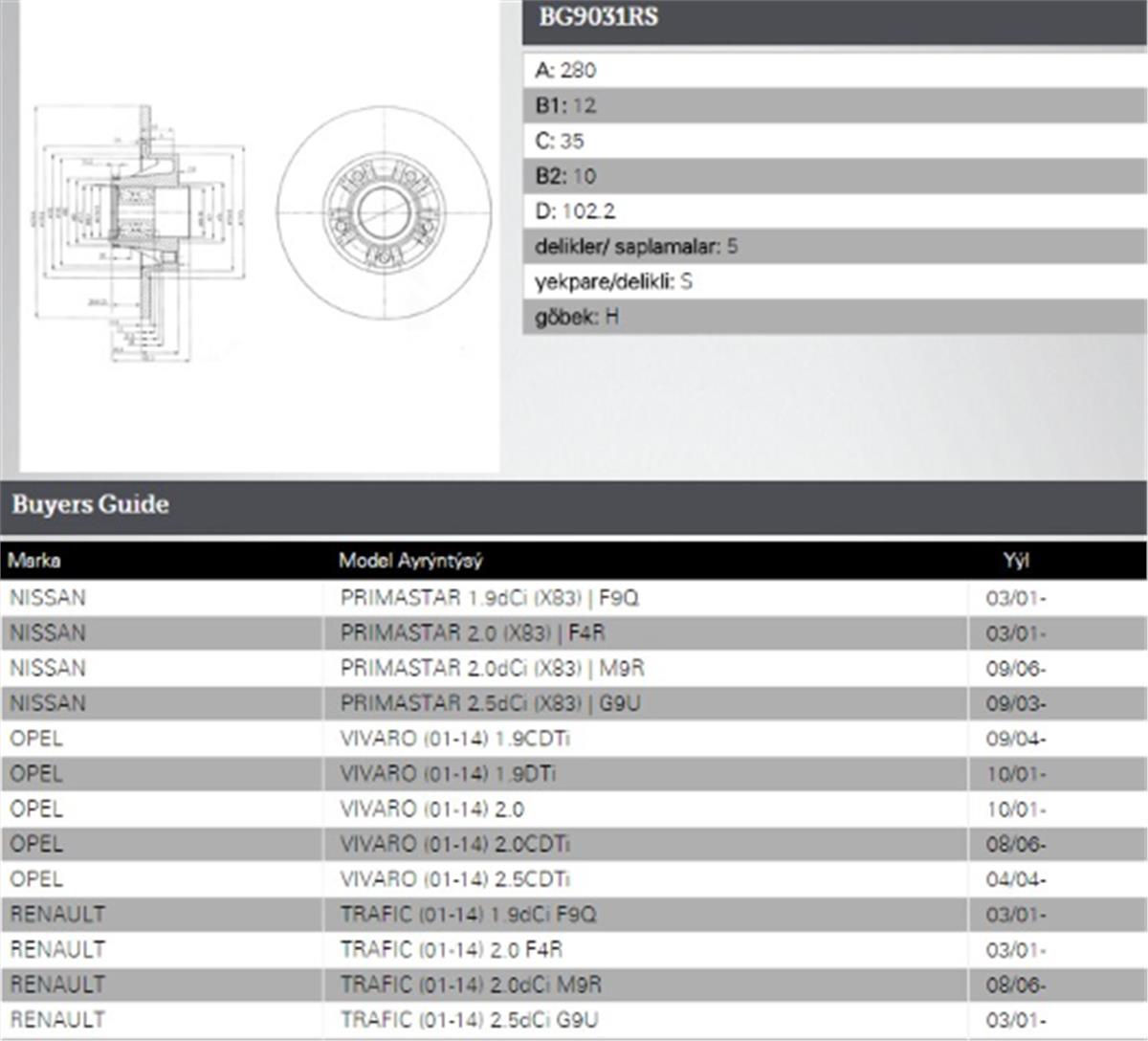1148x1041 pixels.
Task: Click year 09/06- for Primastar 2.0dCi
Action: (1016, 669)
